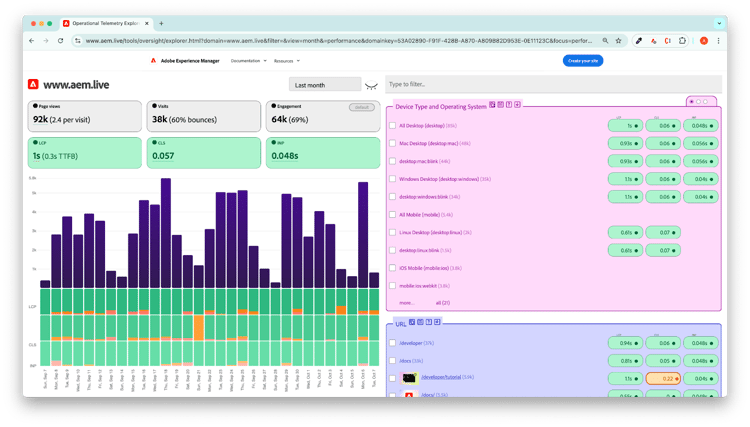Click the last icon after Device Type heading
750x427 pixels.
click(517, 105)
